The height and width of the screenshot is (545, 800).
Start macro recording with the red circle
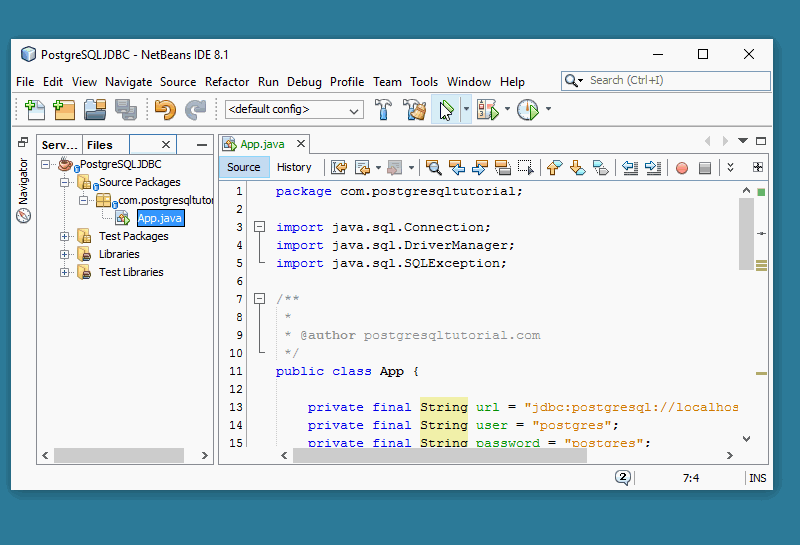pyautogui.click(x=682, y=168)
